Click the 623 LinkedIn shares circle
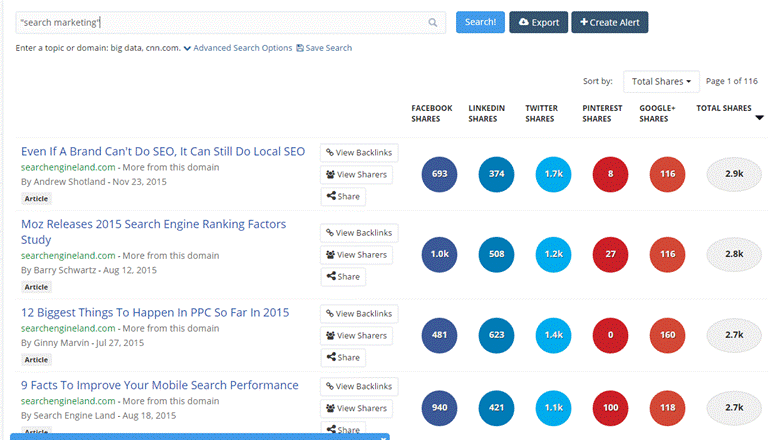 [496, 336]
